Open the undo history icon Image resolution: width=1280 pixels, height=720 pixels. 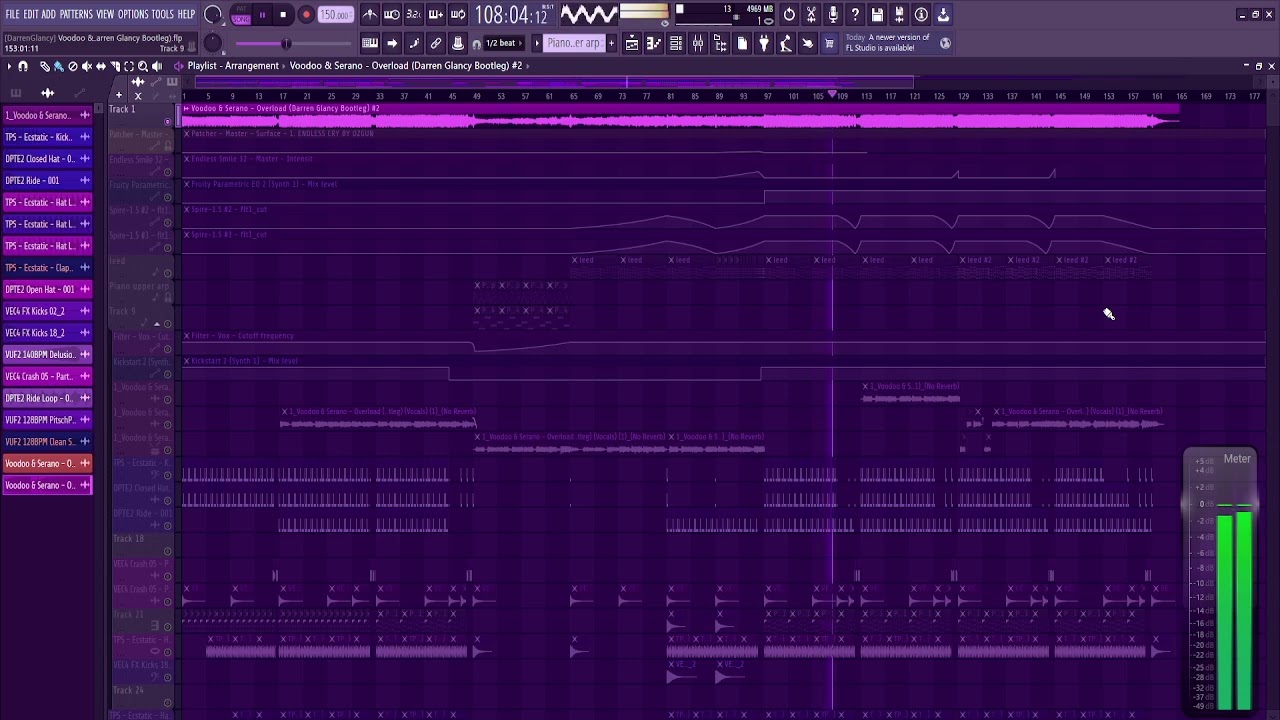(789, 15)
